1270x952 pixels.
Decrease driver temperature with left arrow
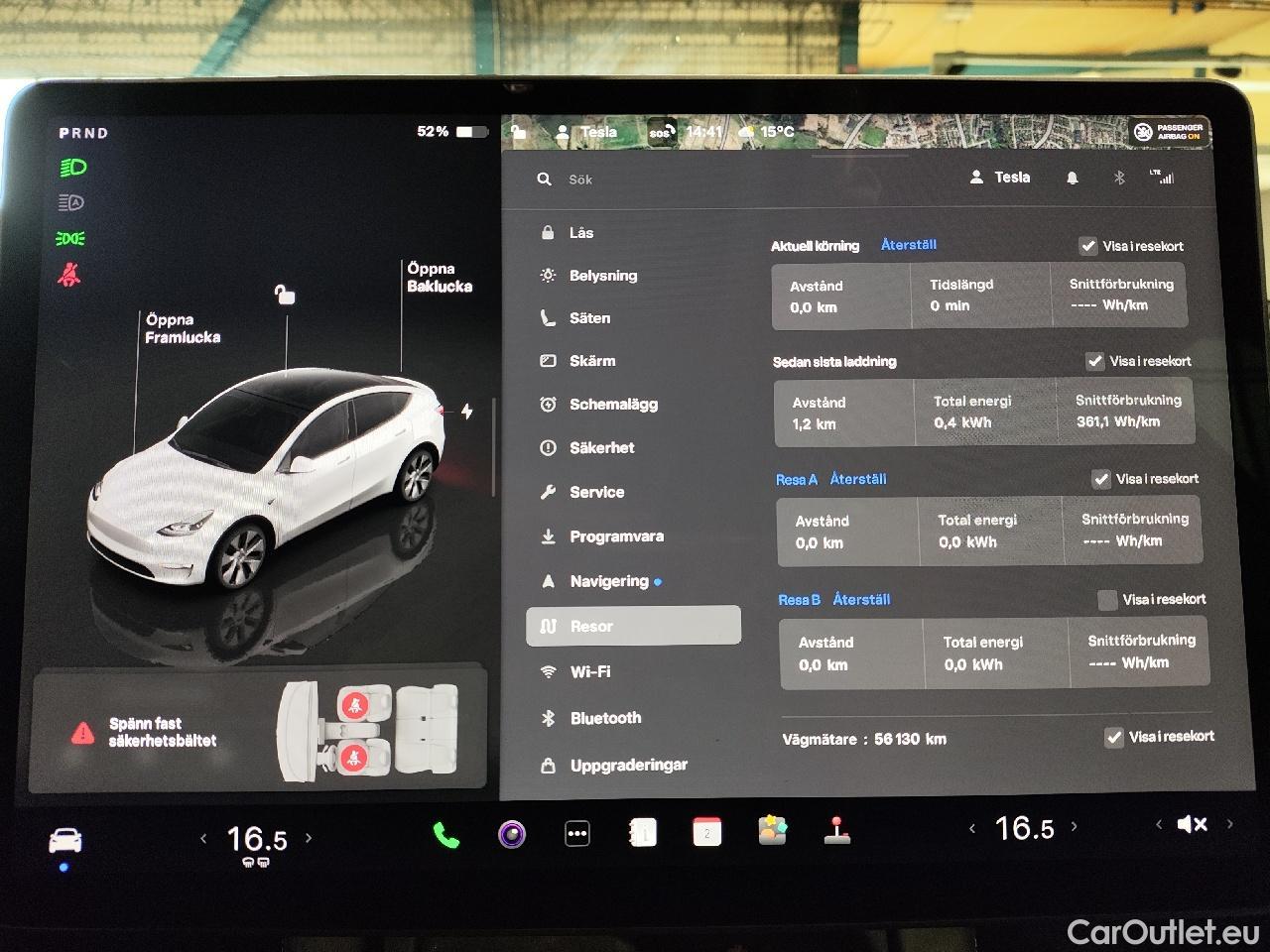click(203, 839)
